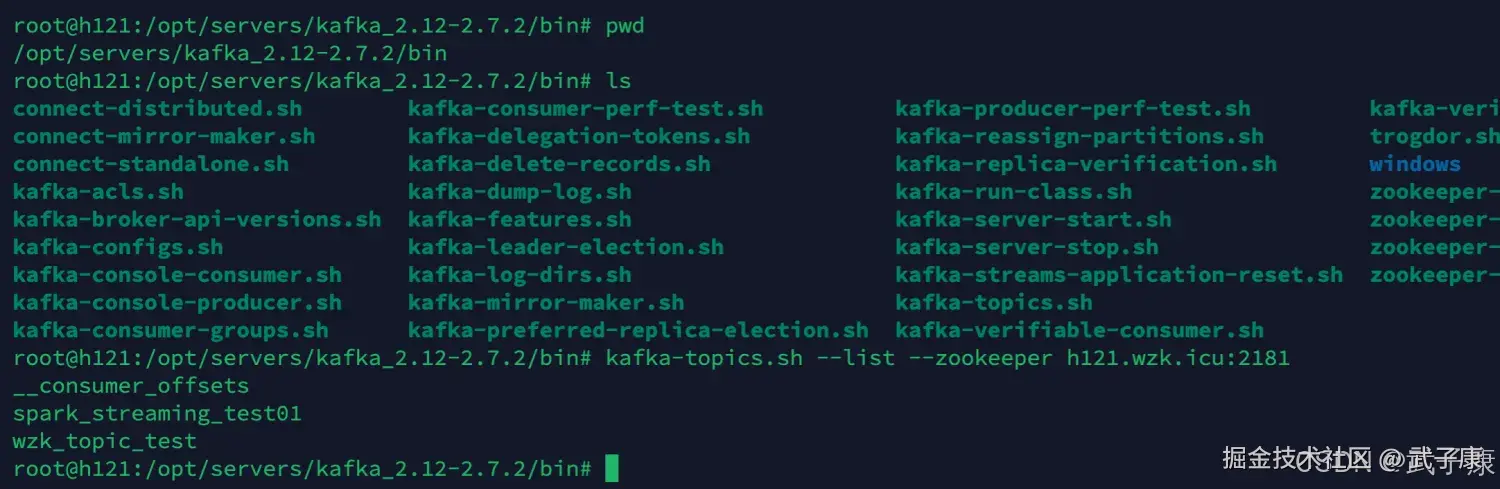Click the kafka-dump-log.sh file entry

pos(519,192)
